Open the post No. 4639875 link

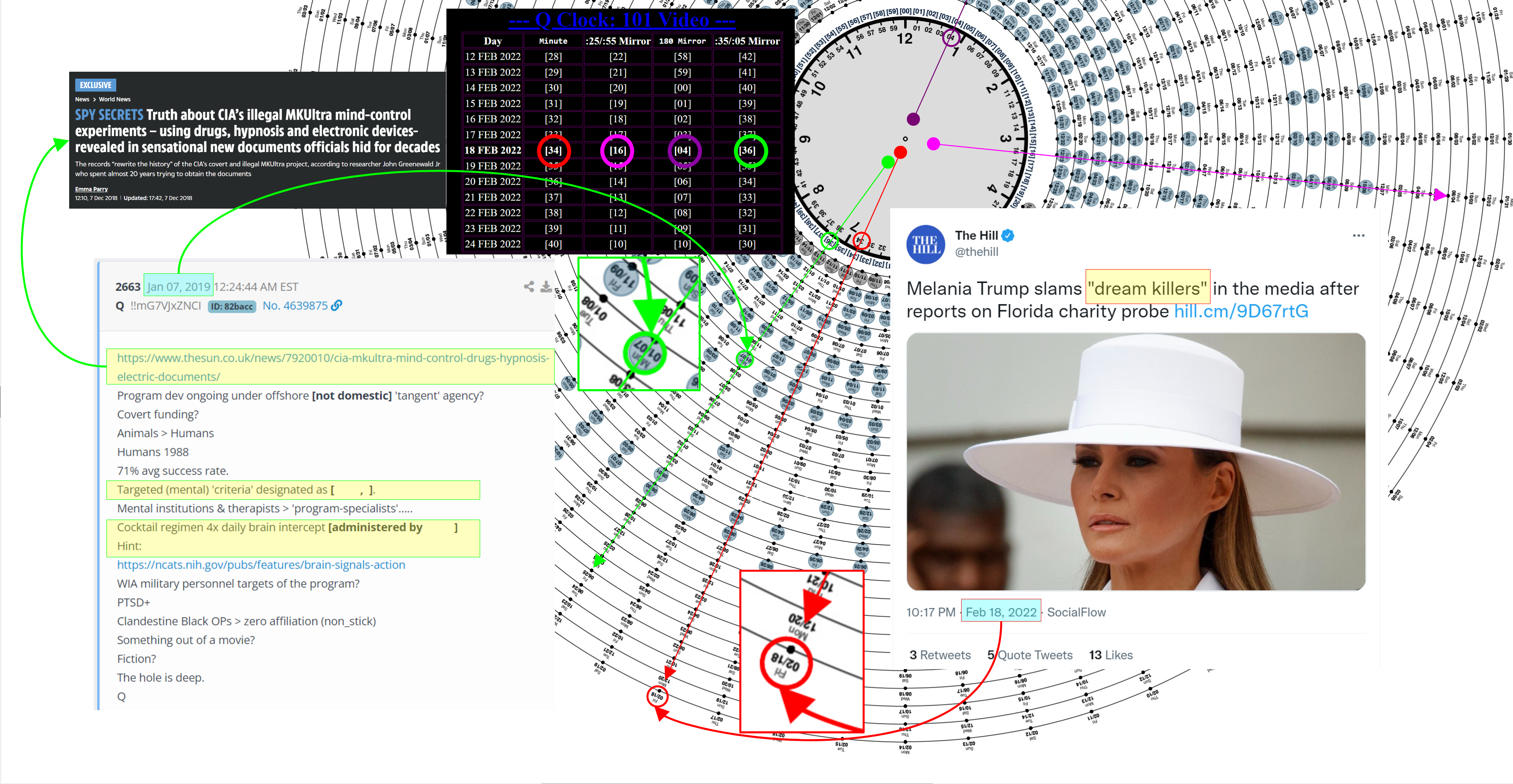[x=295, y=305]
